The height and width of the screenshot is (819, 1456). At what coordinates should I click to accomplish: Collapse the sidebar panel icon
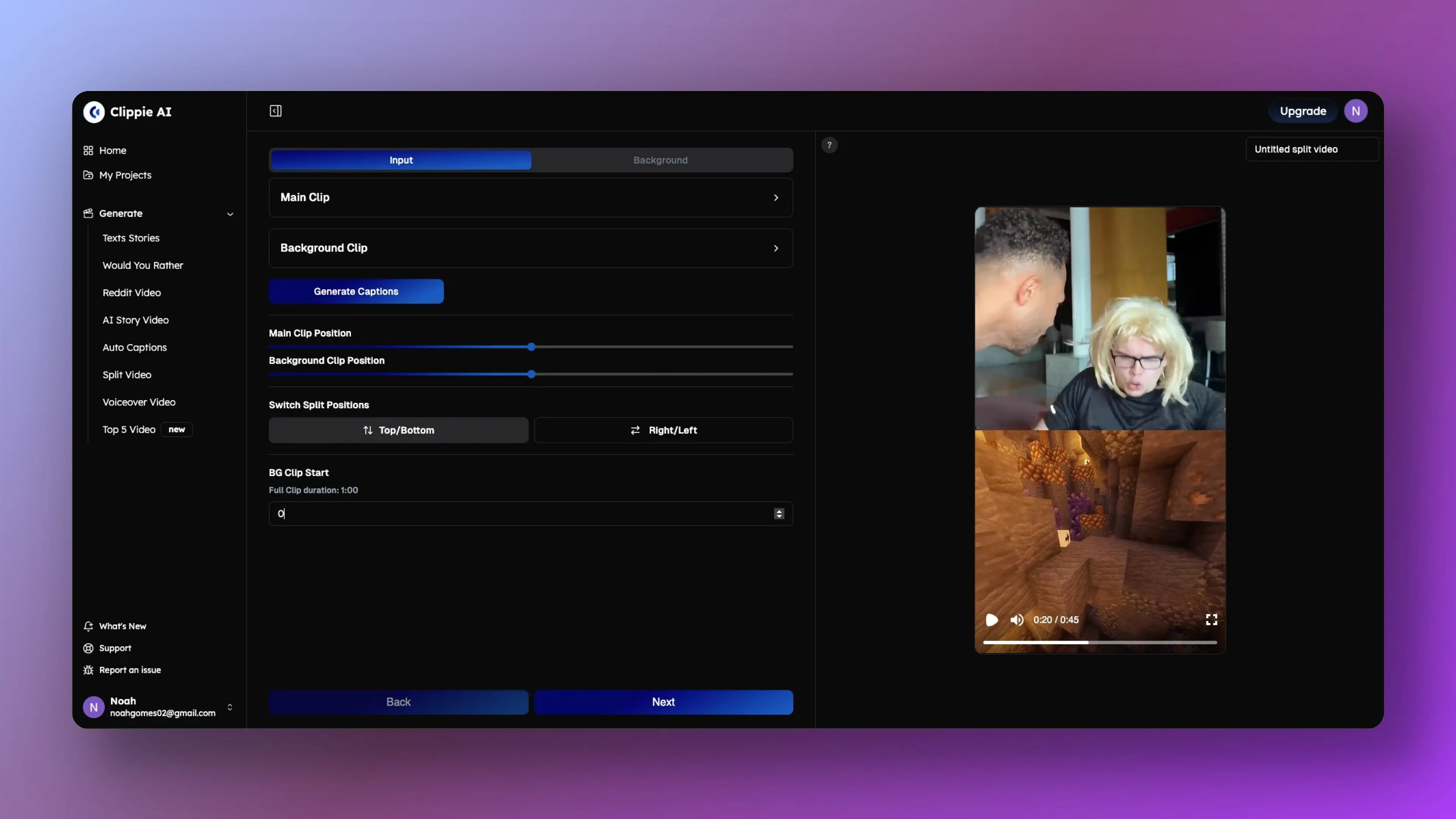tap(275, 111)
